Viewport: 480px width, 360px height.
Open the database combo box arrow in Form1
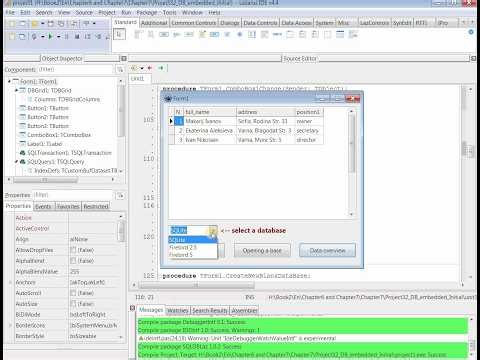click(213, 230)
